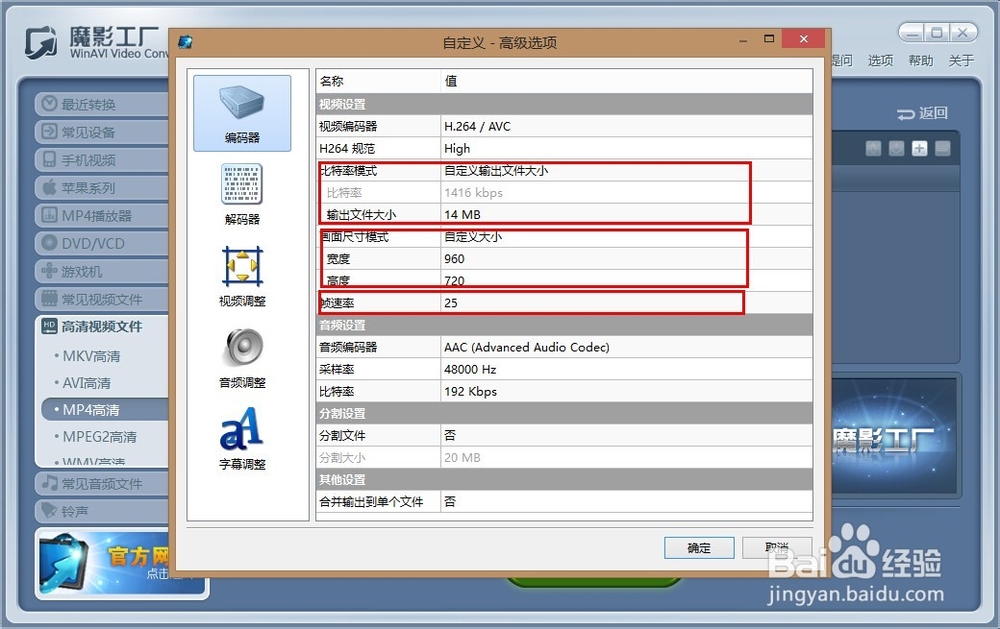Viewport: 1000px width, 629px height.
Task: Click the 分割设置 section header
Action: pos(564,413)
